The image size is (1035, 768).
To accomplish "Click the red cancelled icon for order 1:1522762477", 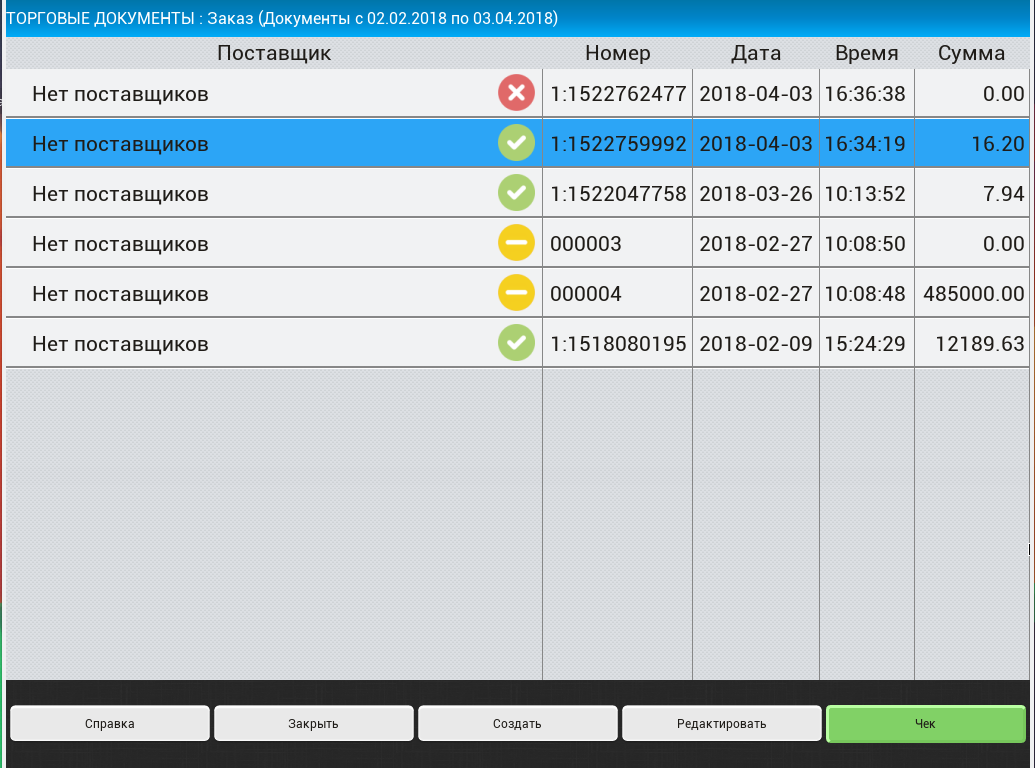I will [x=516, y=92].
